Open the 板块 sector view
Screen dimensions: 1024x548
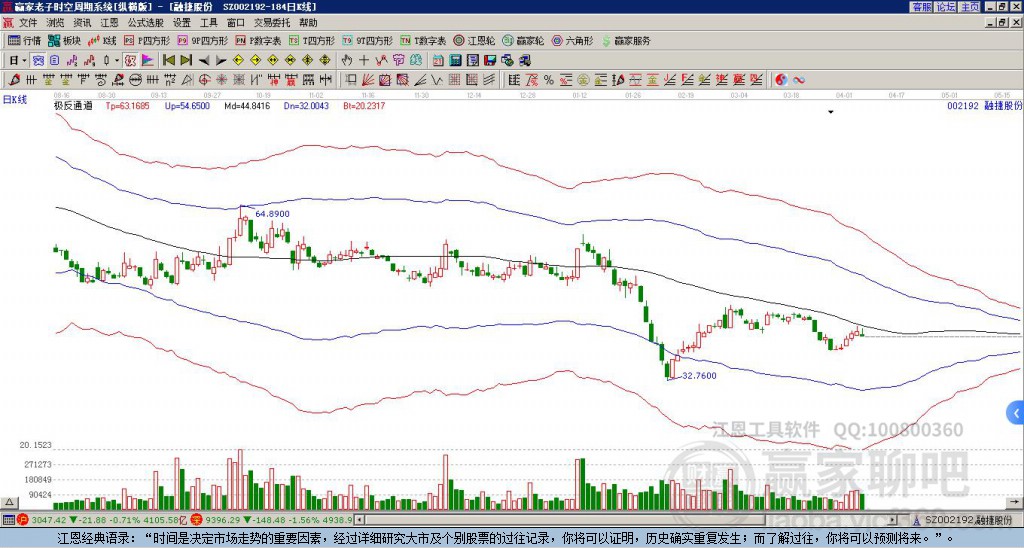pyautogui.click(x=63, y=40)
